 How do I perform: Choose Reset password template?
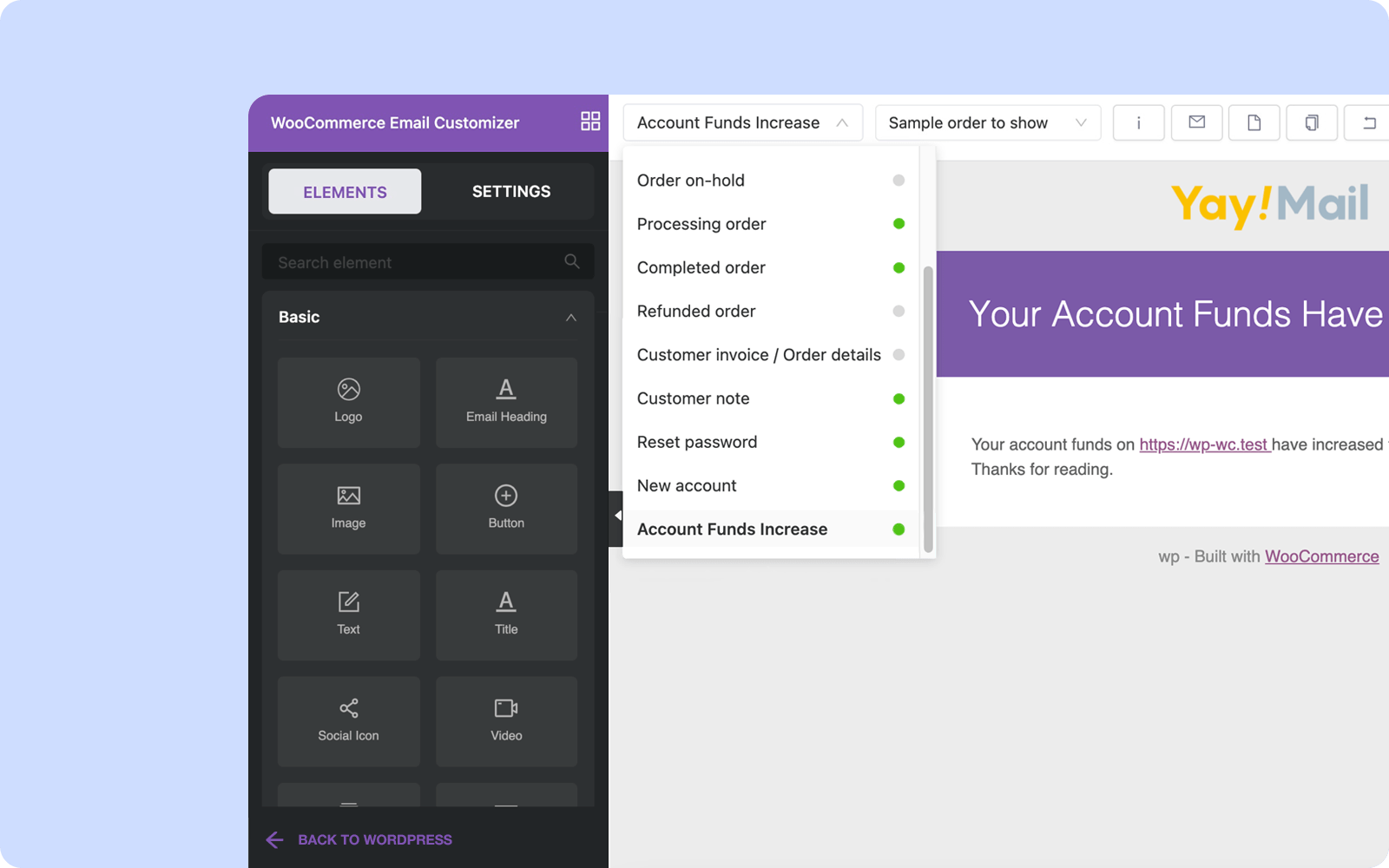[x=771, y=442]
